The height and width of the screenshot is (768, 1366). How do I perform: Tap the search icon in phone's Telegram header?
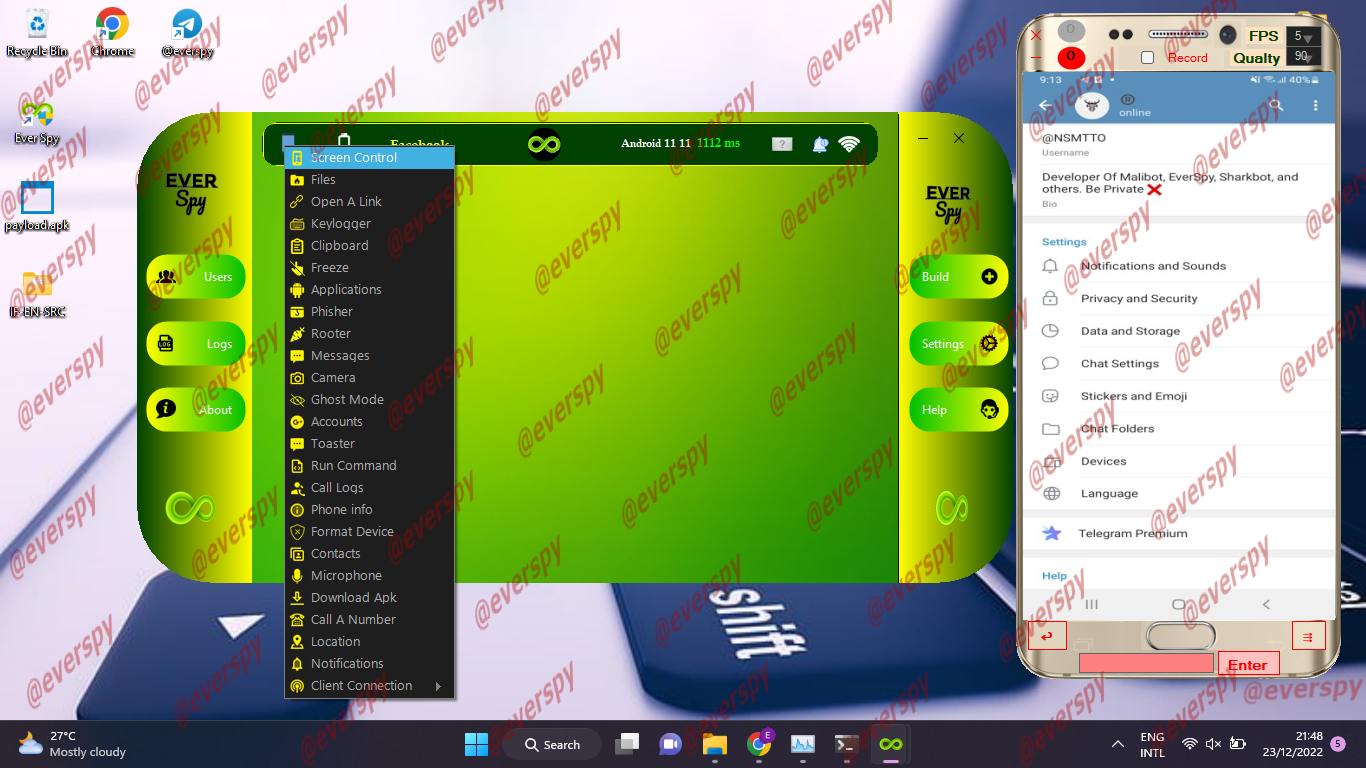tap(1275, 105)
